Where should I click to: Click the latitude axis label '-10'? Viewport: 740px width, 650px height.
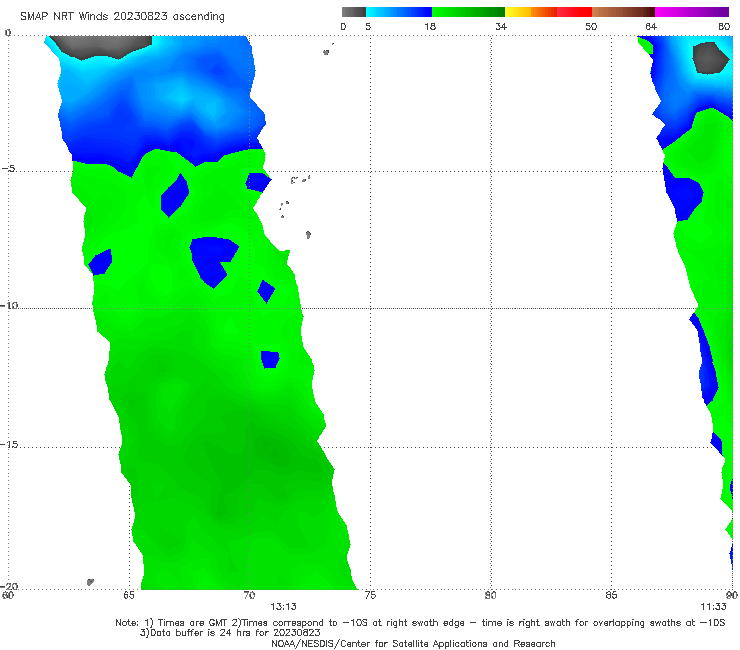tap(9, 305)
